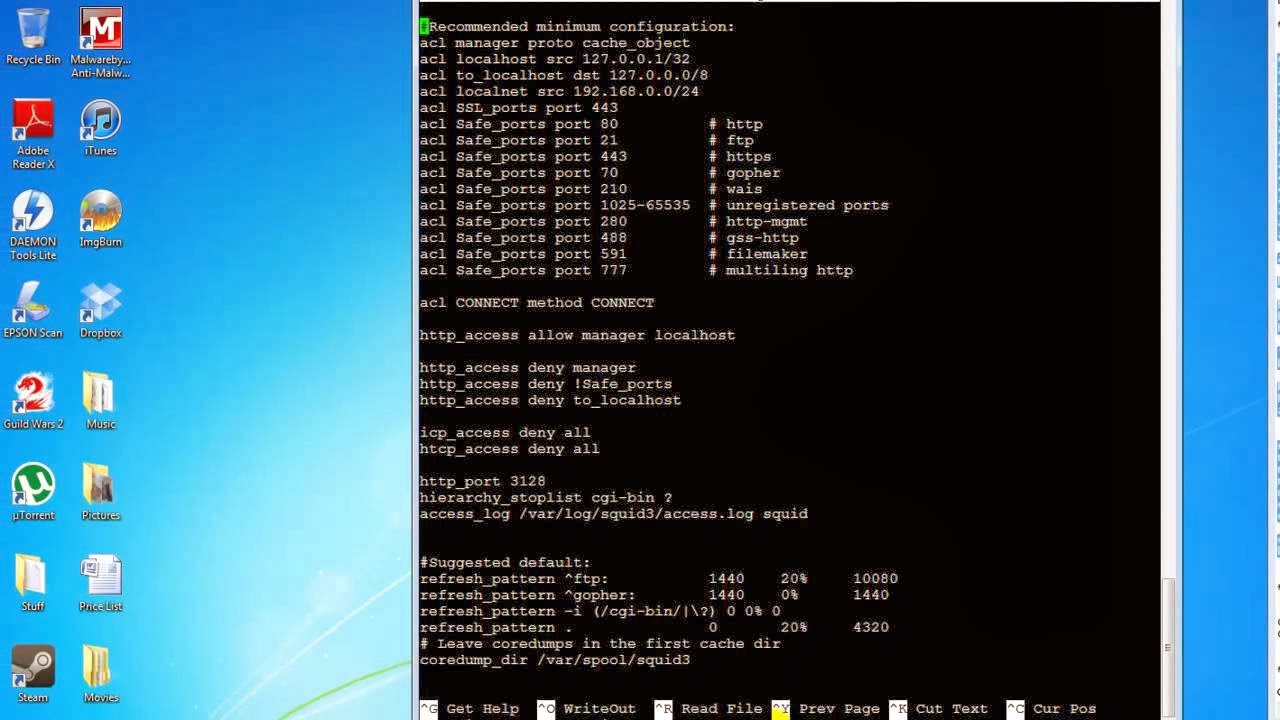Click 'http_access deny manager' line
This screenshot has width=1280, height=720.
[528, 368]
